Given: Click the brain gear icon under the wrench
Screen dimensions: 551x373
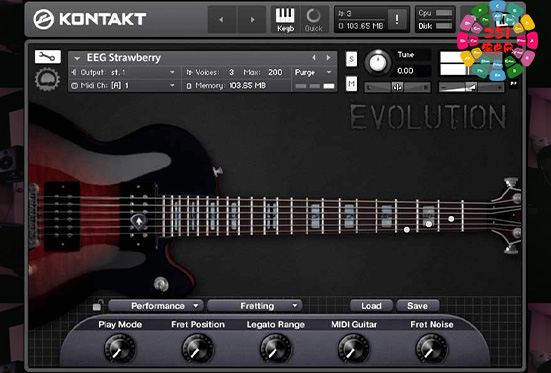Looking at the screenshot, I should [47, 79].
